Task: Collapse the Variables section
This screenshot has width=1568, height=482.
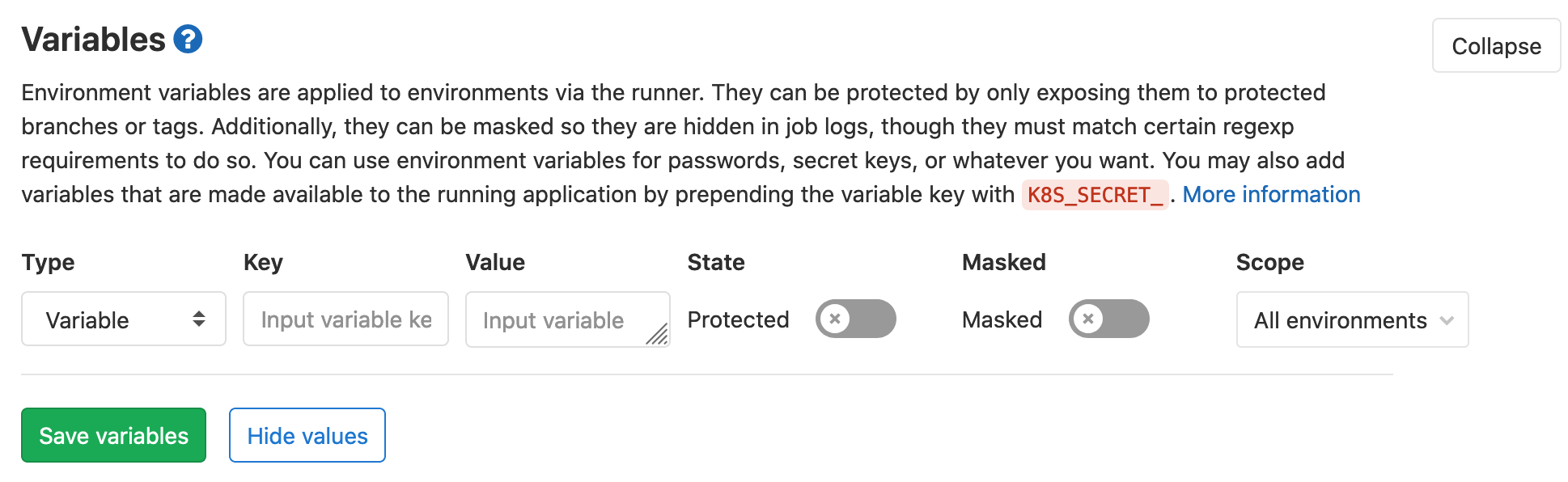Action: click(x=1495, y=46)
